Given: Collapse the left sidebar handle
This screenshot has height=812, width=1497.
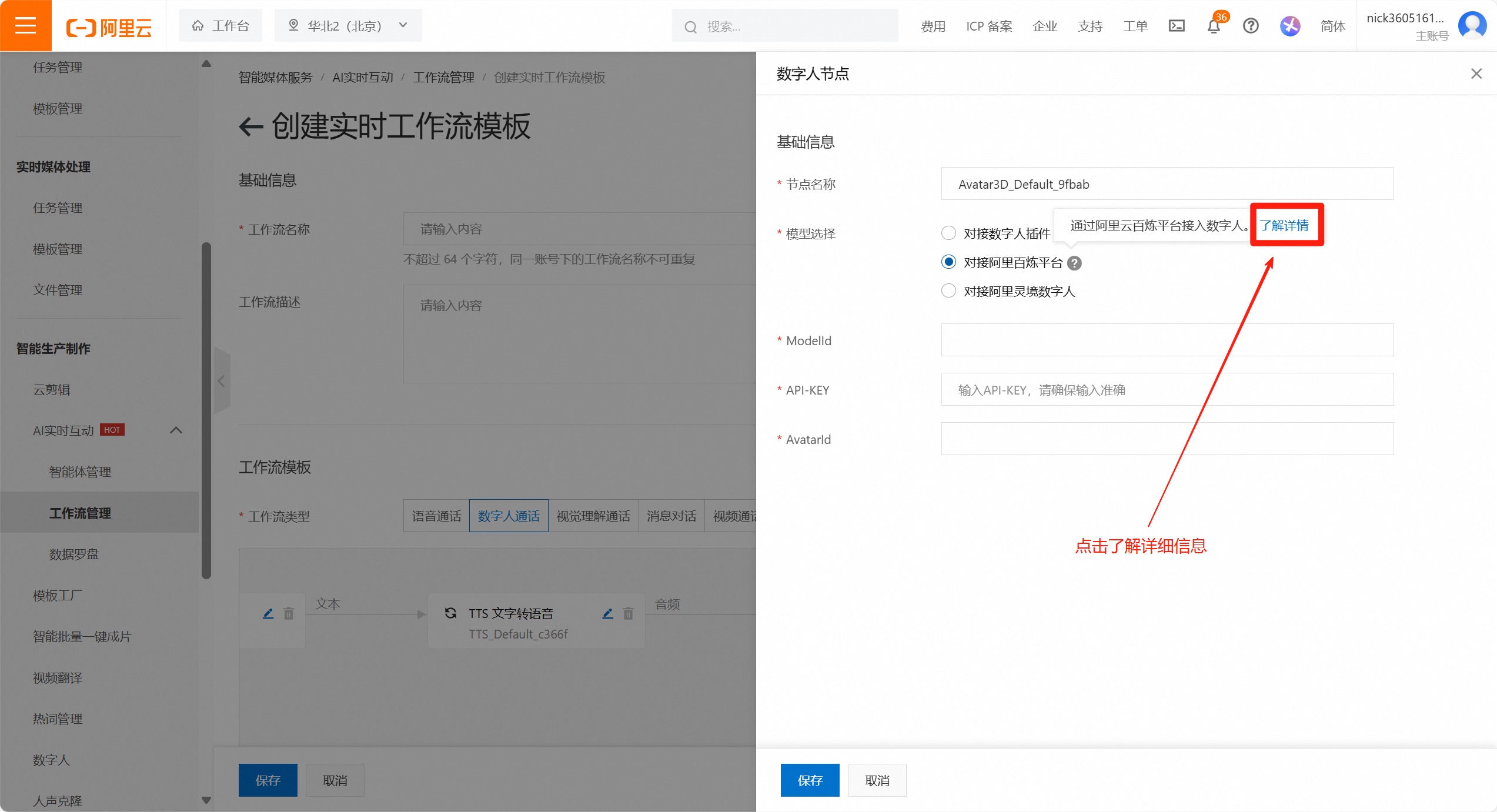Looking at the screenshot, I should pos(222,381).
